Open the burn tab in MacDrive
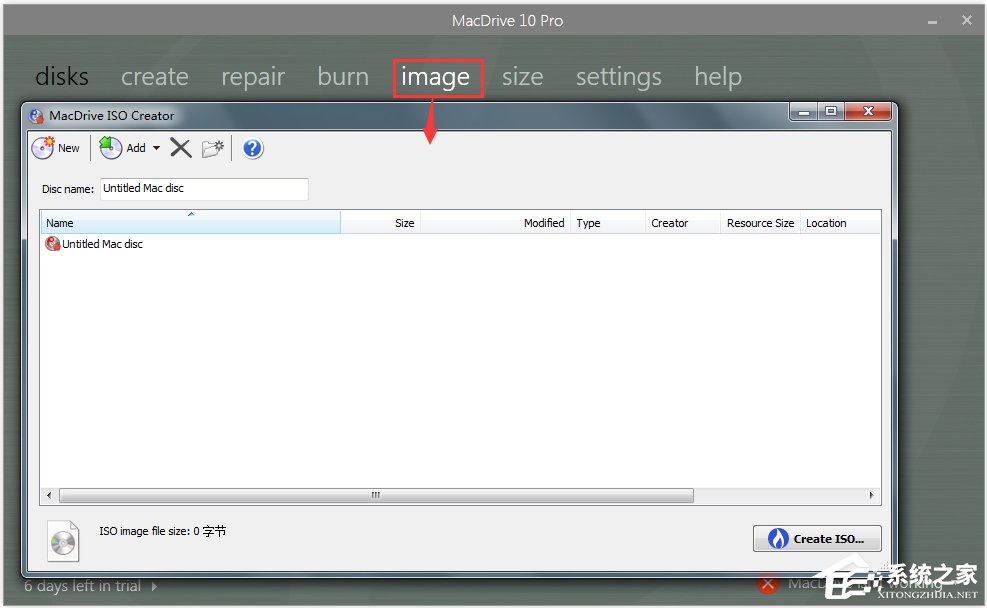Screen dimensions: 987x608 [x=343, y=77]
